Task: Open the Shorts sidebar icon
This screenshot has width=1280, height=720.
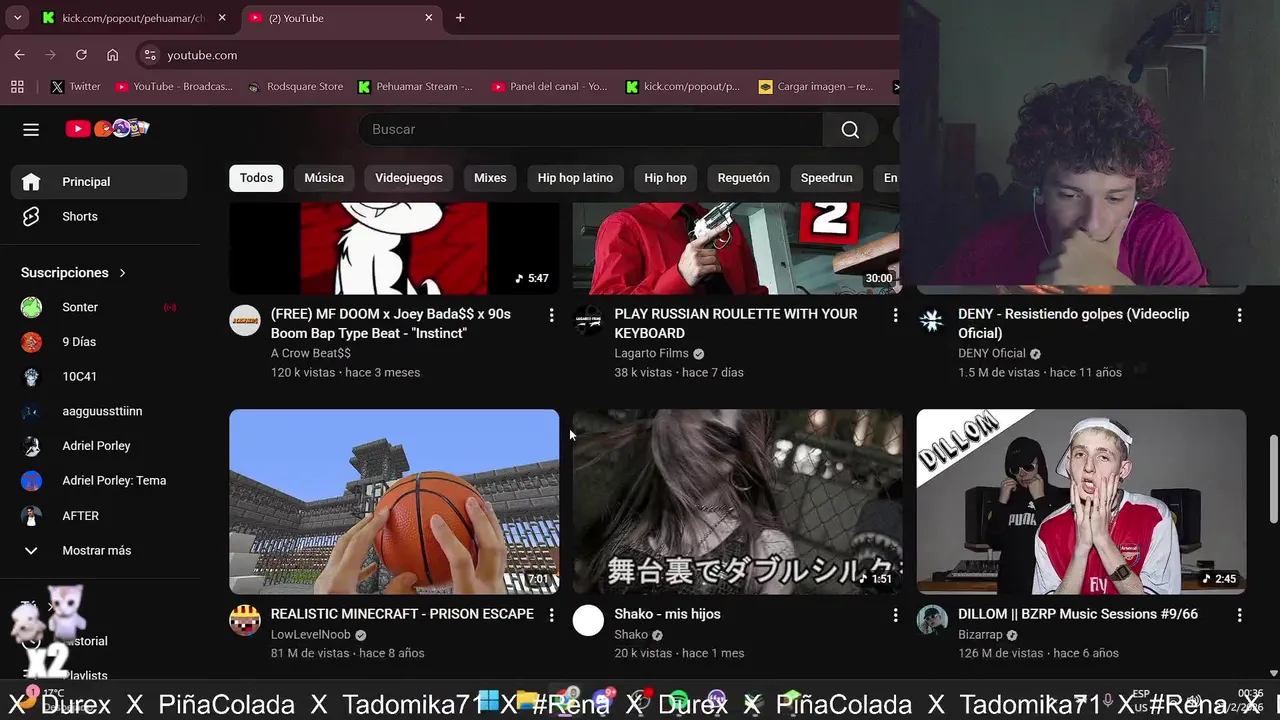Action: pos(31,216)
